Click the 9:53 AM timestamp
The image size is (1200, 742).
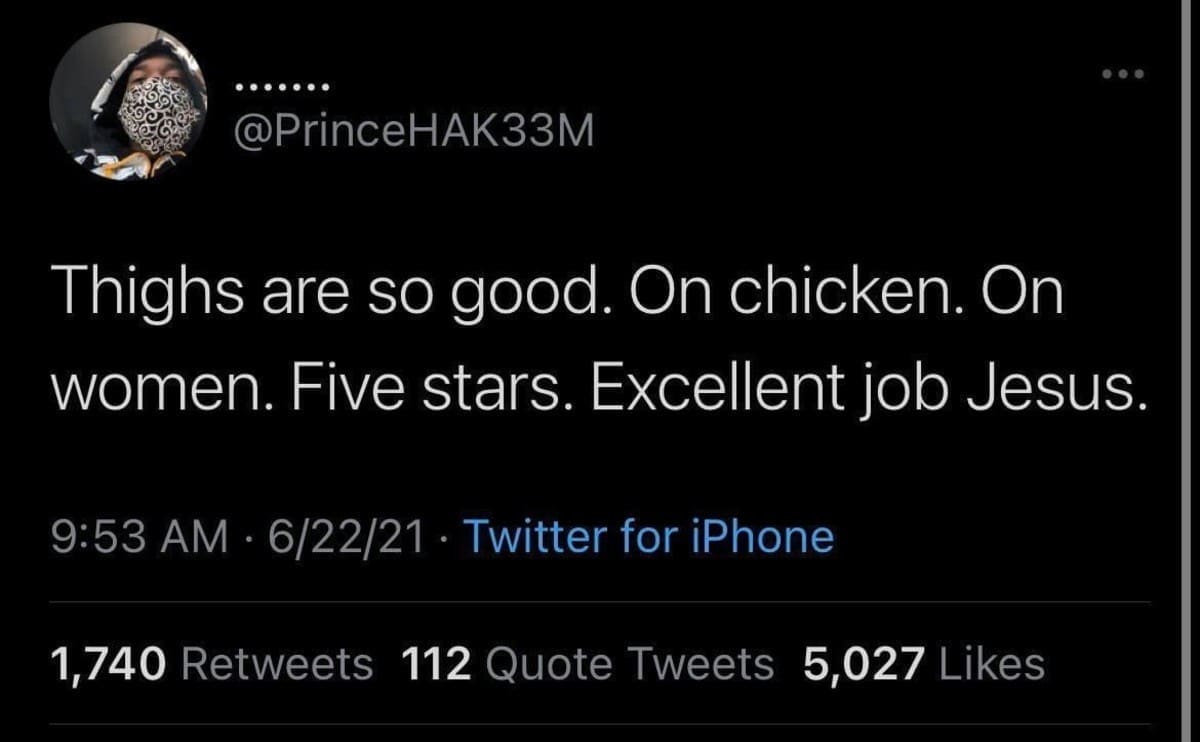click(139, 537)
